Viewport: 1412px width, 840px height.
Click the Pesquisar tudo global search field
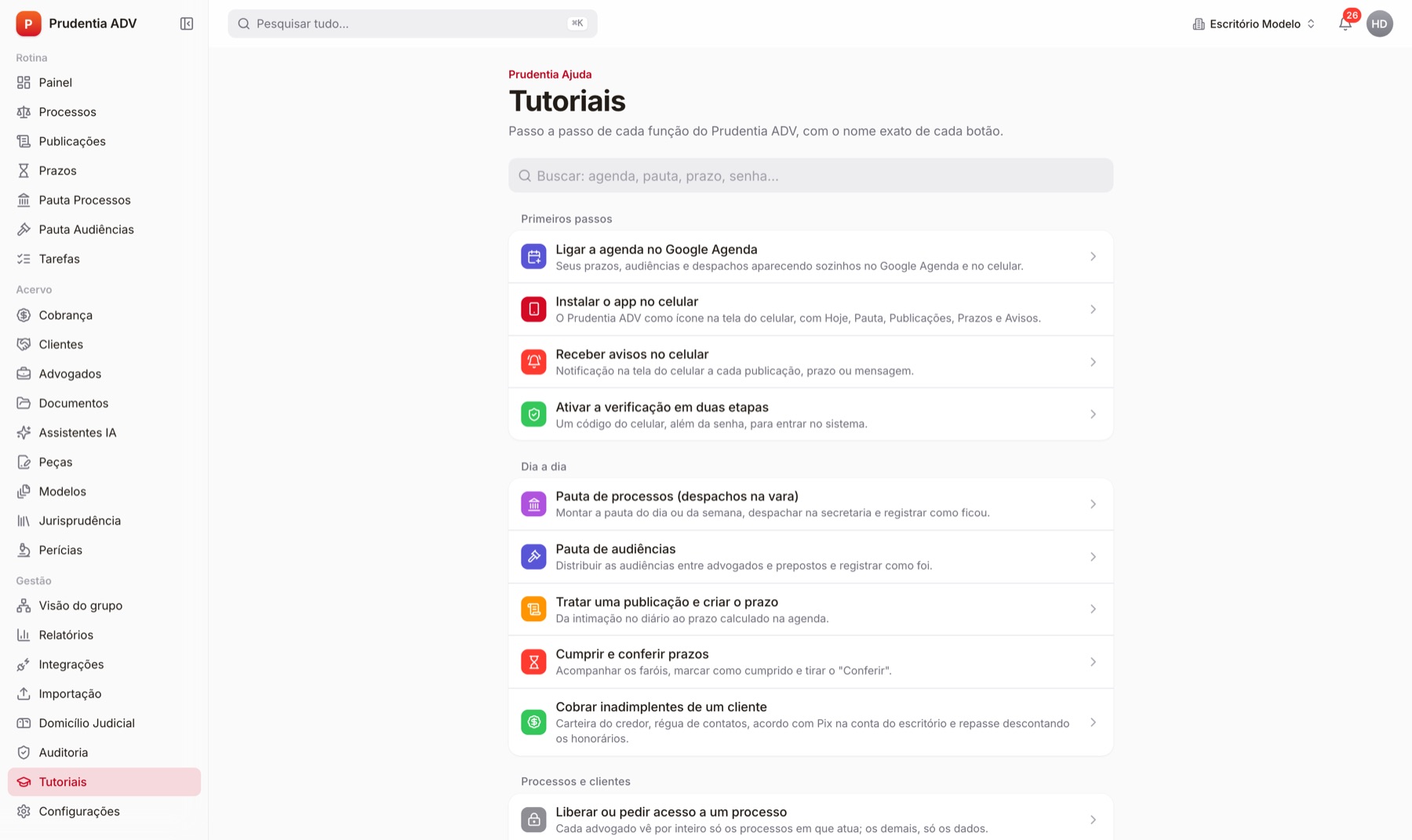pyautogui.click(x=413, y=24)
